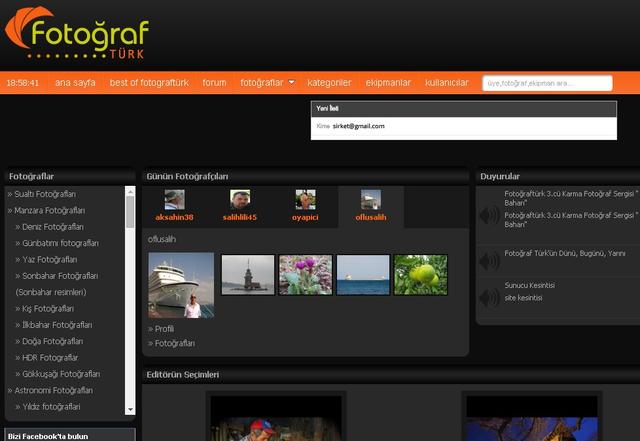
Task: Click the clock showing 18:58:41
Action: pos(23,83)
